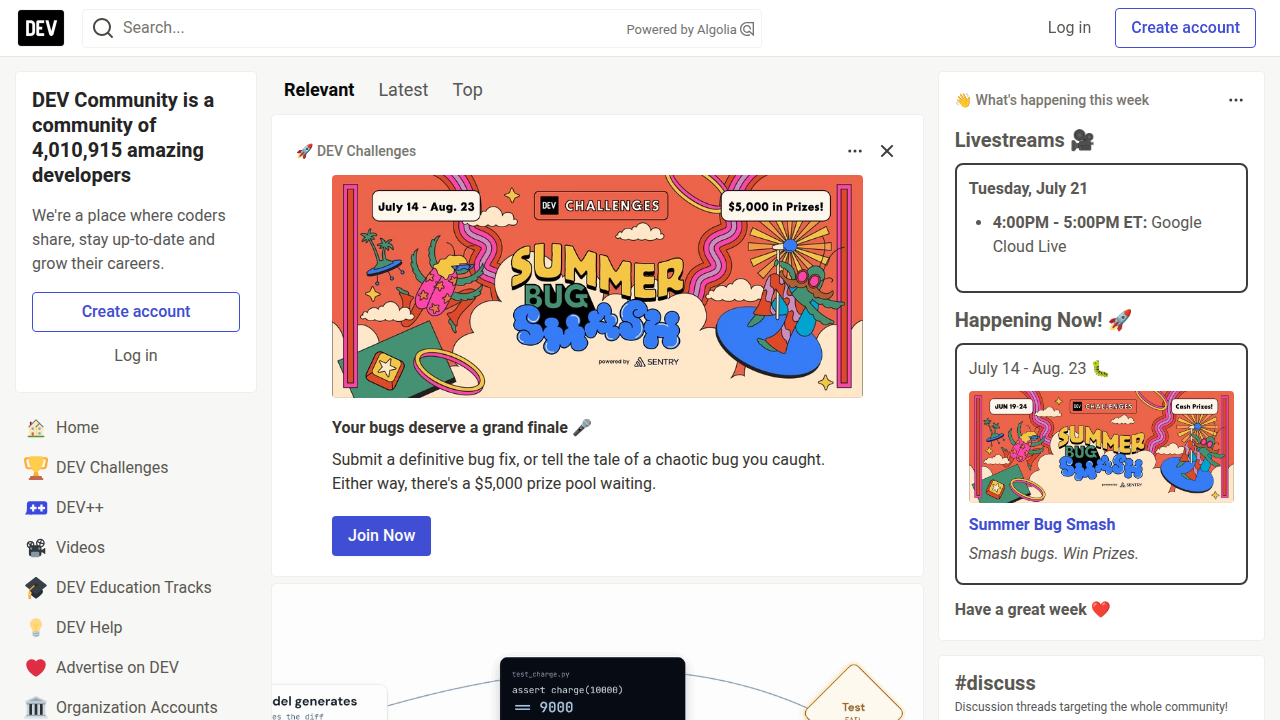Click Log in under sidebar card
This screenshot has height=720, width=1280.
[x=136, y=356]
